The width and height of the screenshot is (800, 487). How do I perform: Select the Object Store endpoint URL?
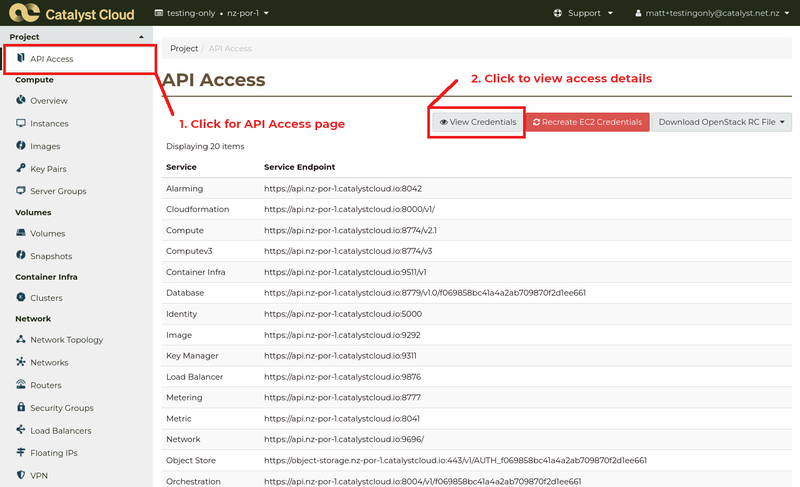click(x=455, y=460)
